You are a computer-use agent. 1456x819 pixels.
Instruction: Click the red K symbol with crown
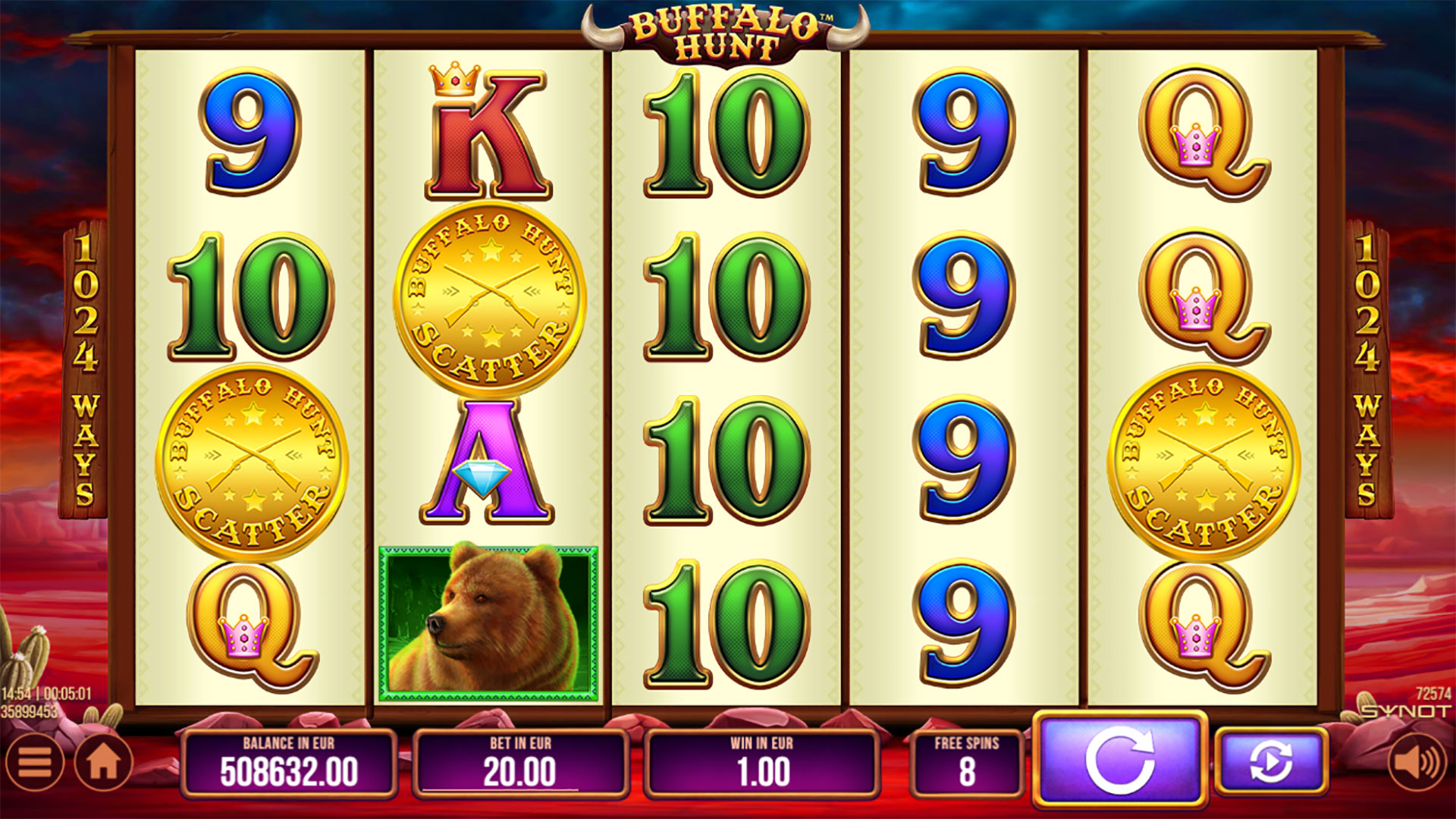tap(488, 131)
